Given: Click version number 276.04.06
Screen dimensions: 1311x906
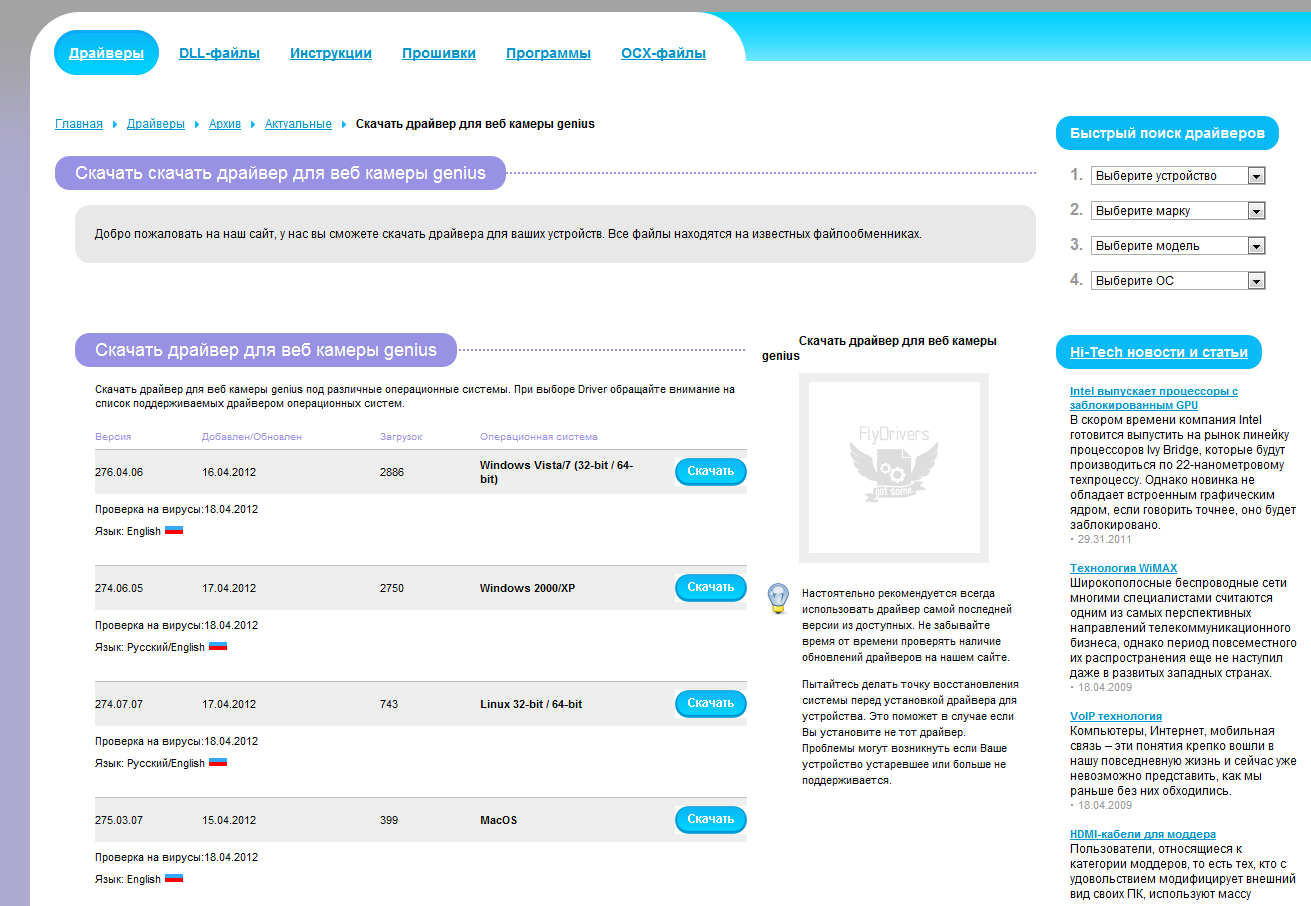Looking at the screenshot, I should click(119, 472).
